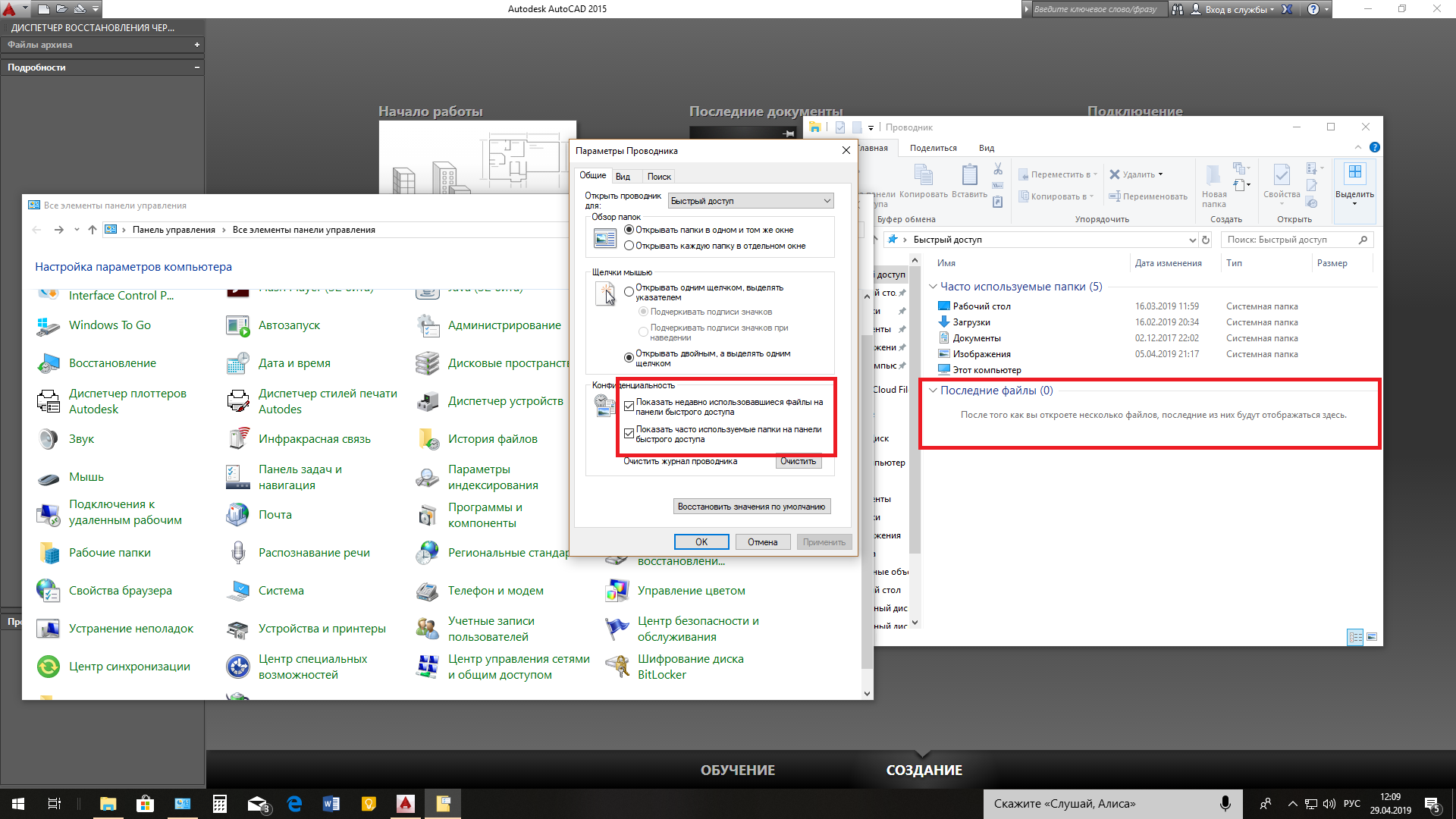This screenshot has width=1456, height=819.
Task: Open 'Вид' ribbon tab in Explorer
Action: click(986, 148)
